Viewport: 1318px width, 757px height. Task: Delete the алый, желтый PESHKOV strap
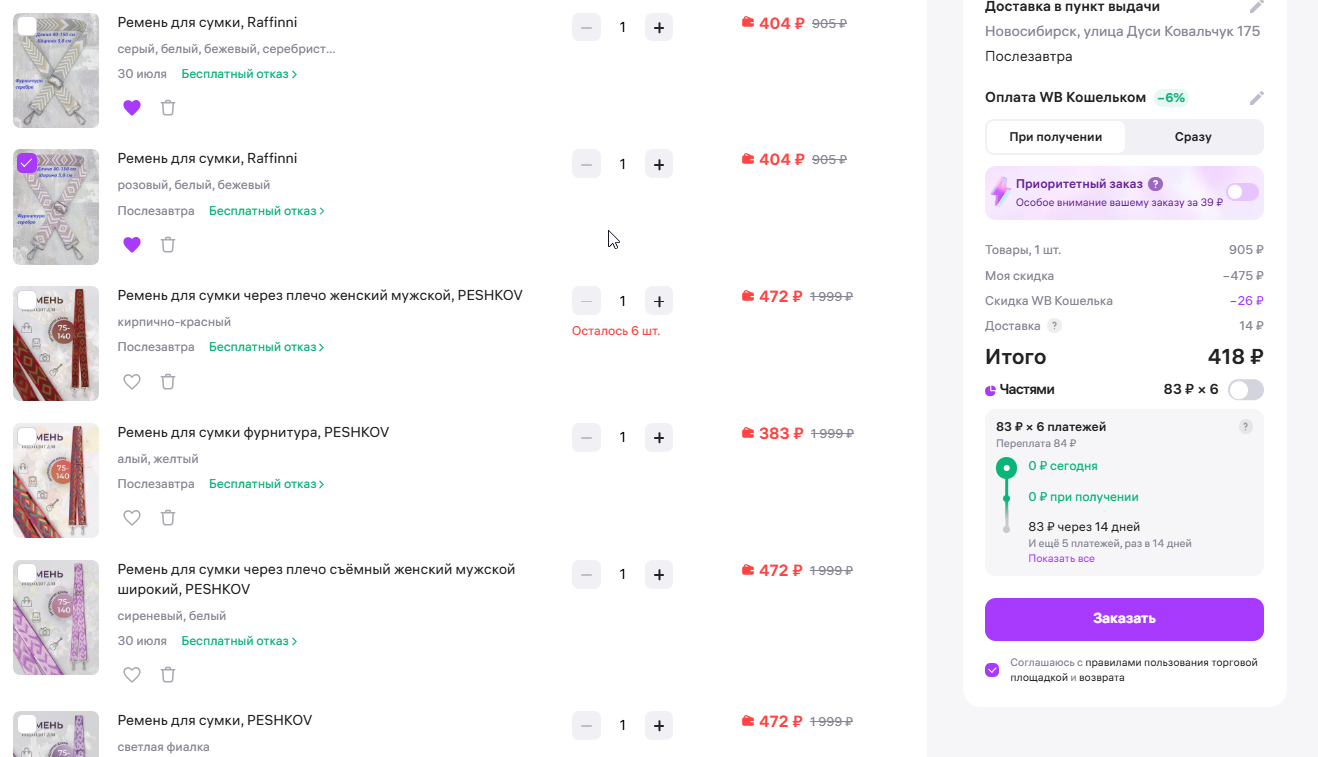pyautogui.click(x=168, y=518)
